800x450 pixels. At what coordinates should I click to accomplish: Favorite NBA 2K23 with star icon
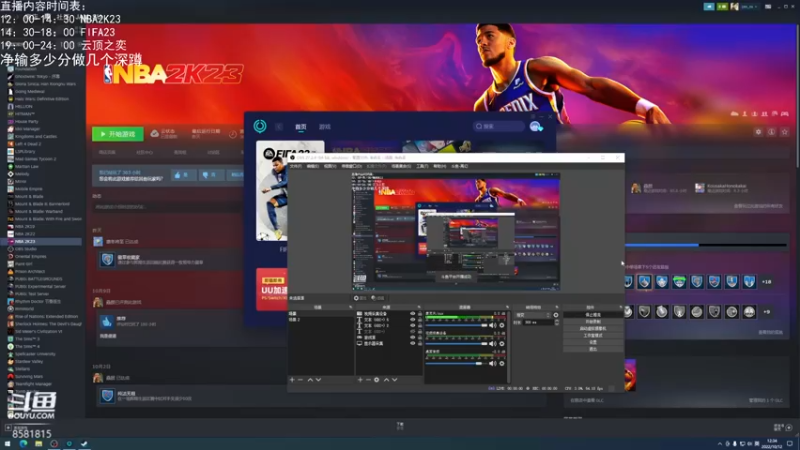(x=785, y=132)
